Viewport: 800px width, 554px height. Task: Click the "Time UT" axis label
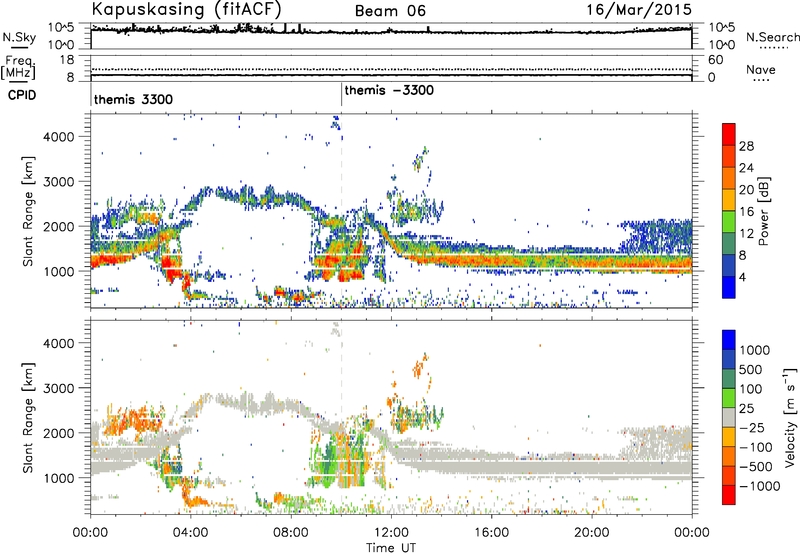(391, 548)
